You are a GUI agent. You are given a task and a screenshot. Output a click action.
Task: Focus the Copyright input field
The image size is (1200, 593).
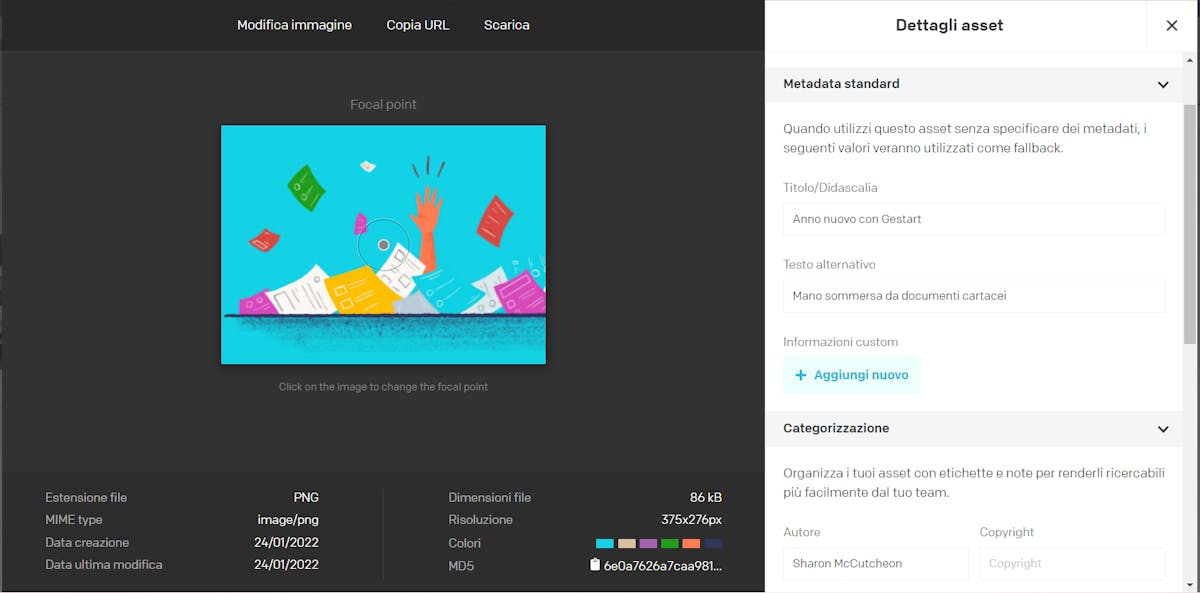[x=1072, y=563]
